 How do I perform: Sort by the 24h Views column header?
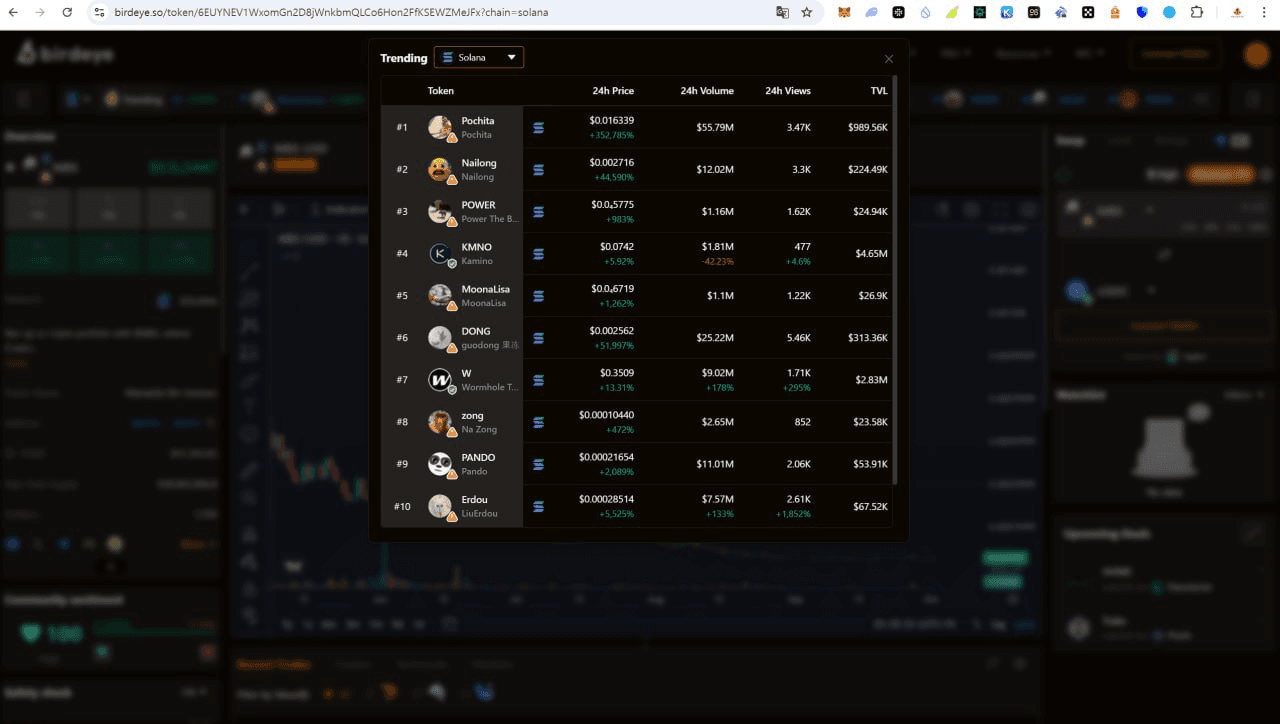pyautogui.click(x=788, y=91)
